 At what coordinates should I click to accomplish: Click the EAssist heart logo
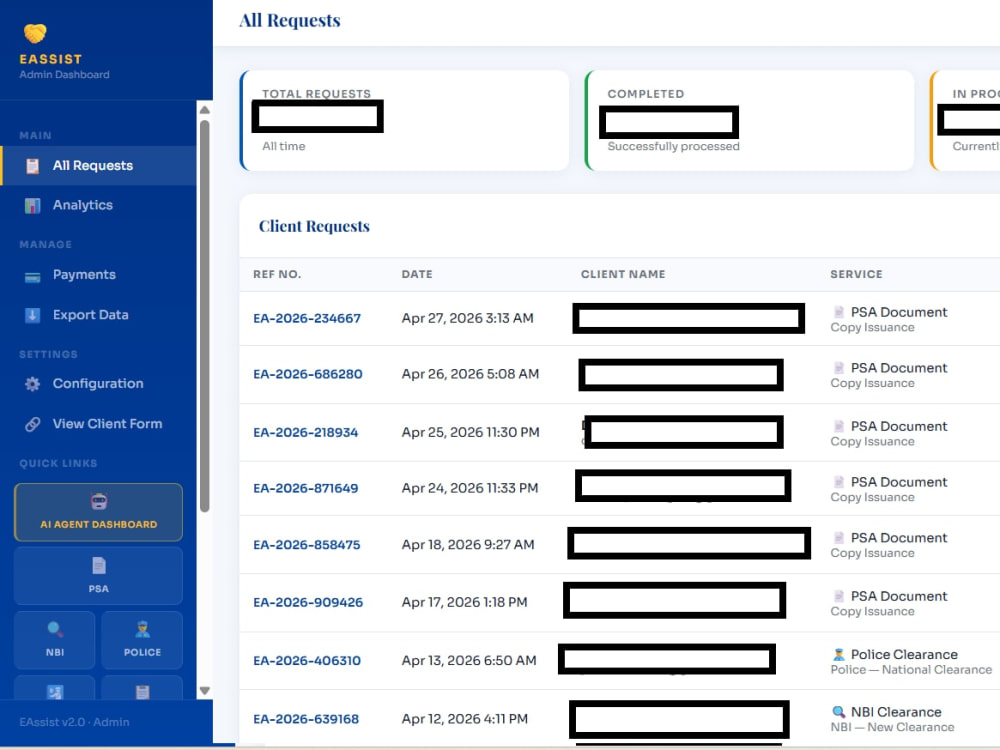click(x=35, y=33)
